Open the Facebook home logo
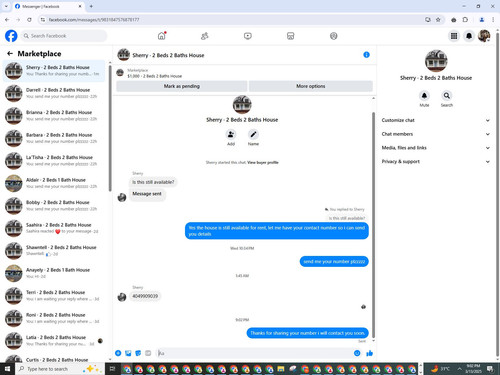Viewport: 500px width, 375px height. 11,36
